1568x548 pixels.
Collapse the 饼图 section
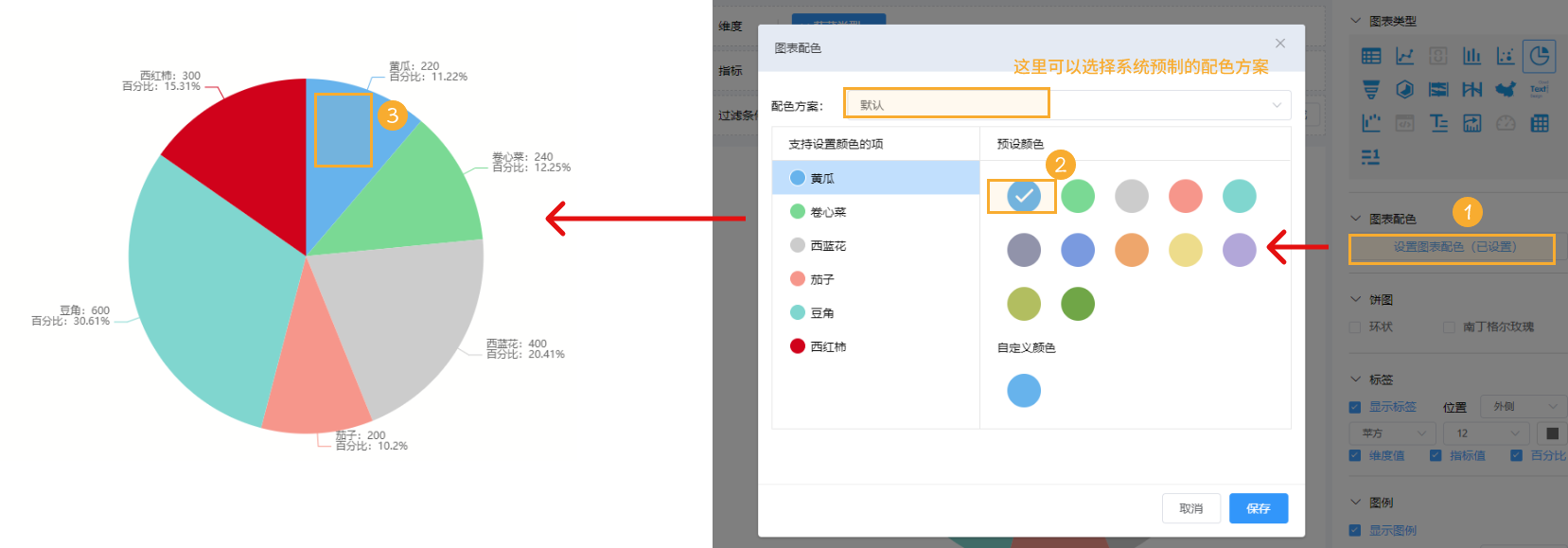[1355, 299]
